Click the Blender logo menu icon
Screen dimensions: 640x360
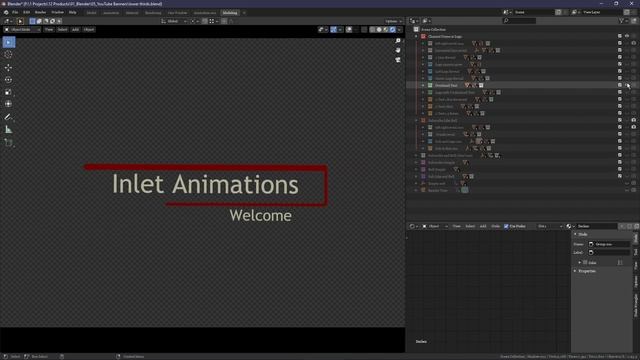coord(6,12)
